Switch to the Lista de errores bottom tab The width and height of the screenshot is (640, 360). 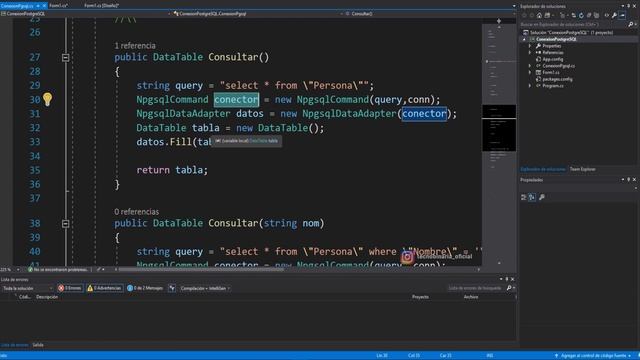tap(15, 345)
